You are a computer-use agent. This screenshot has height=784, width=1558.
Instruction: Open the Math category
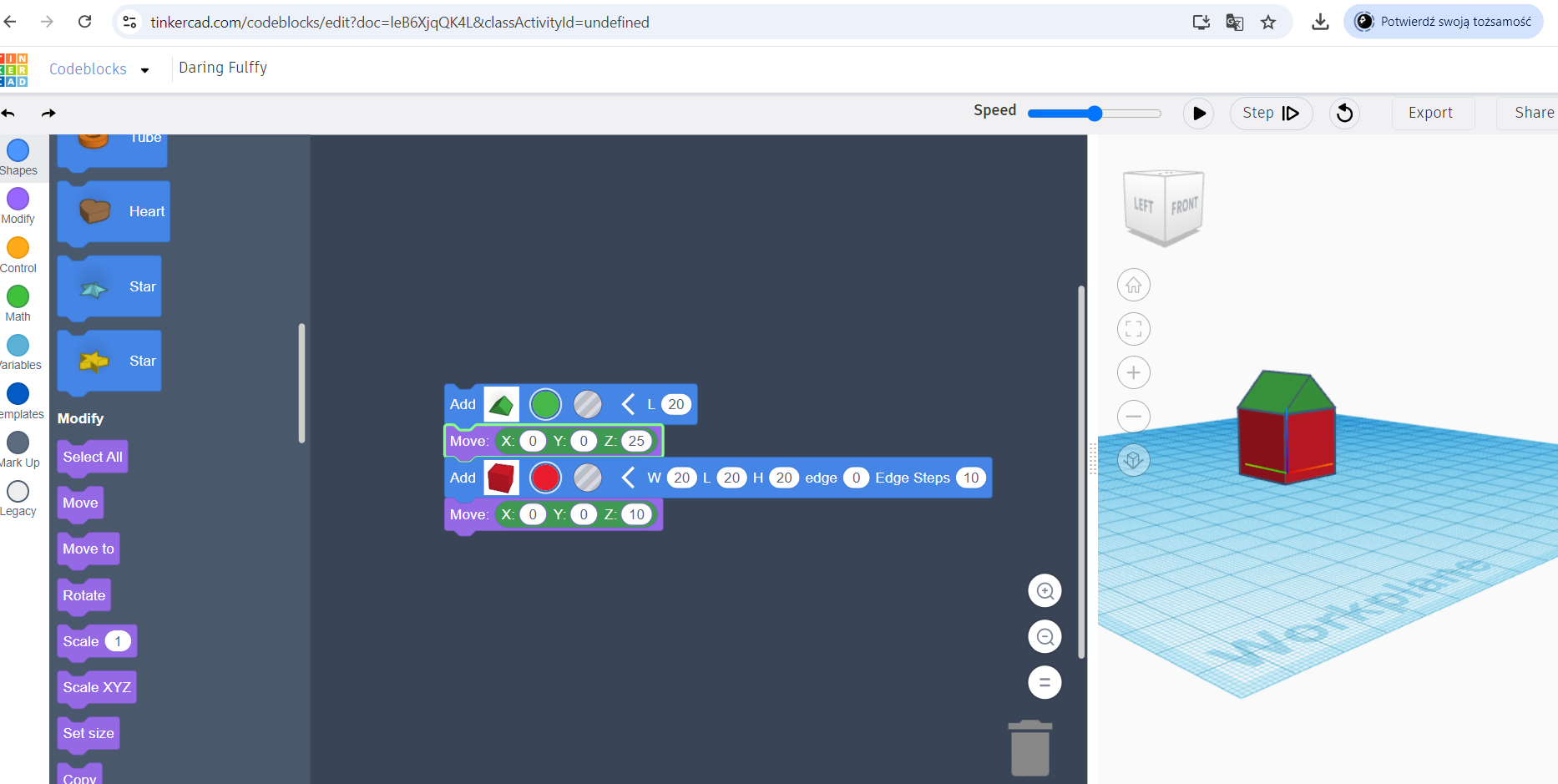point(18,304)
